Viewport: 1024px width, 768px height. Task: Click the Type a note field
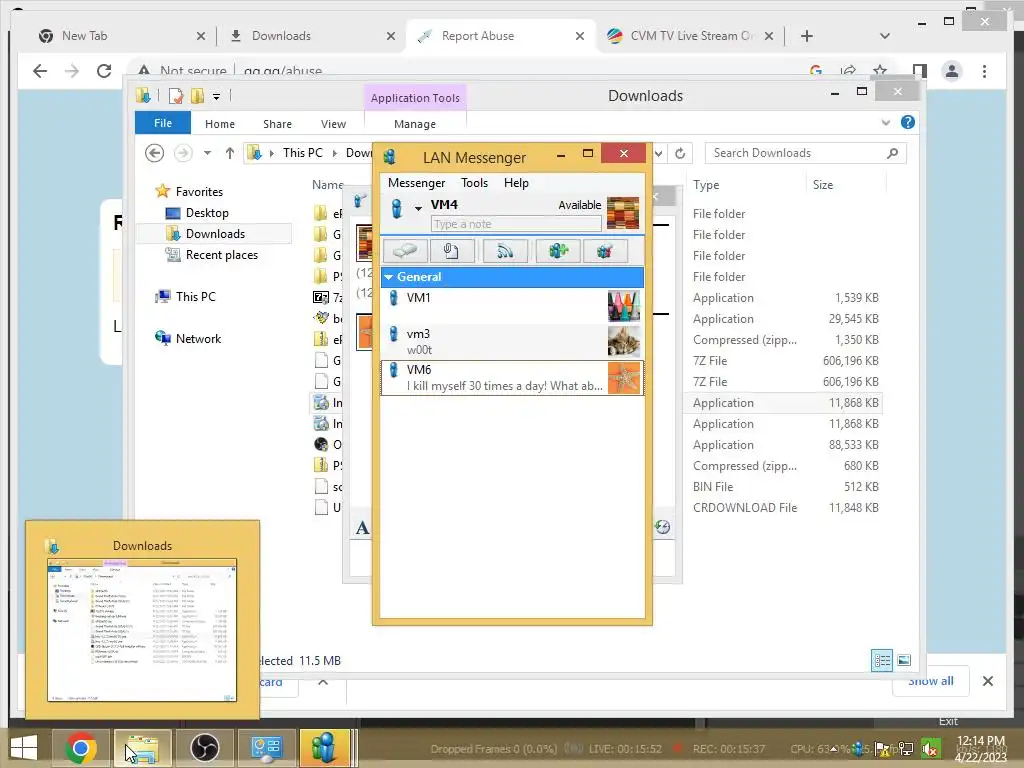[x=516, y=224]
